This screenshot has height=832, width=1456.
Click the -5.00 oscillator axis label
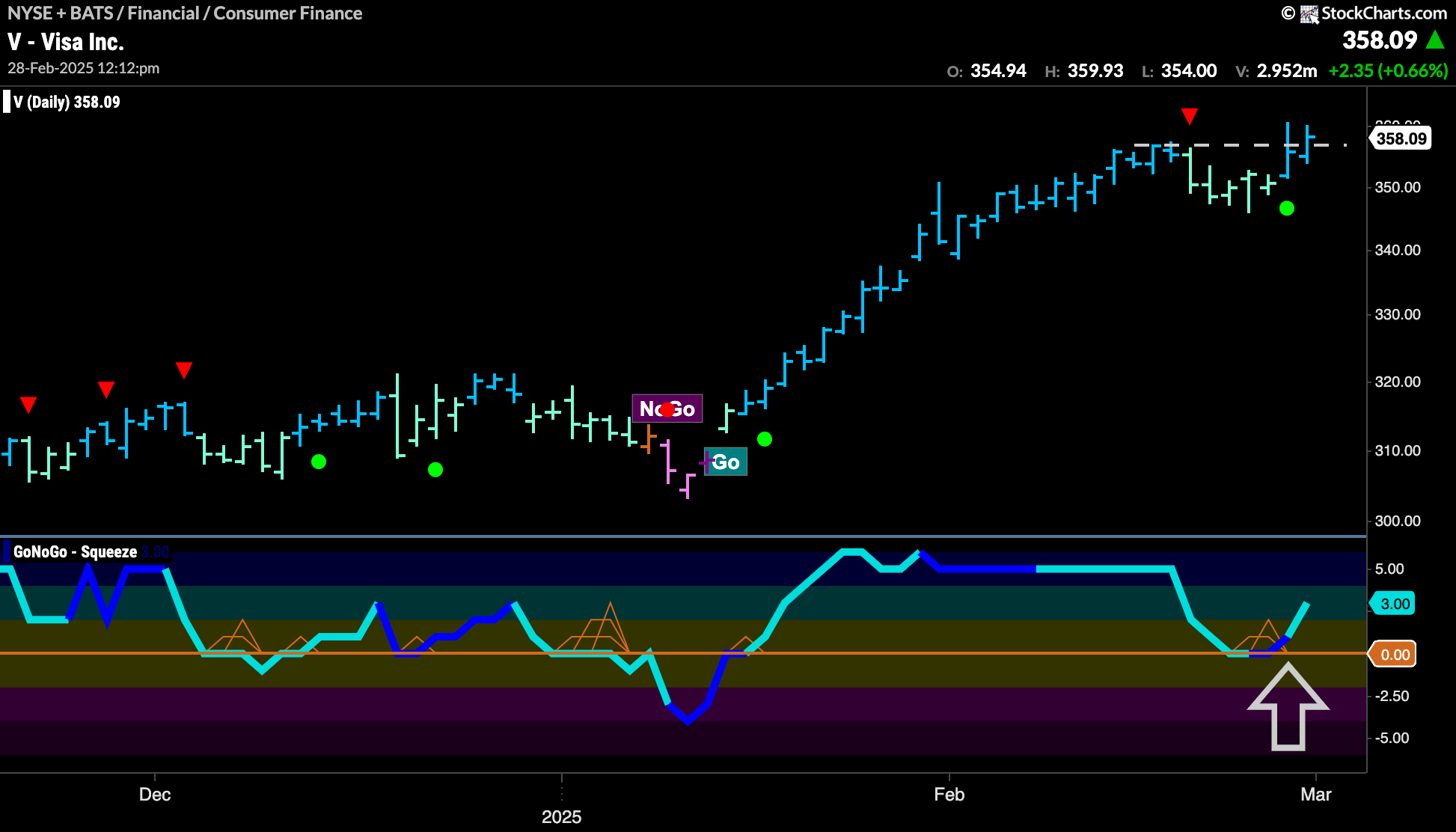click(x=1392, y=738)
